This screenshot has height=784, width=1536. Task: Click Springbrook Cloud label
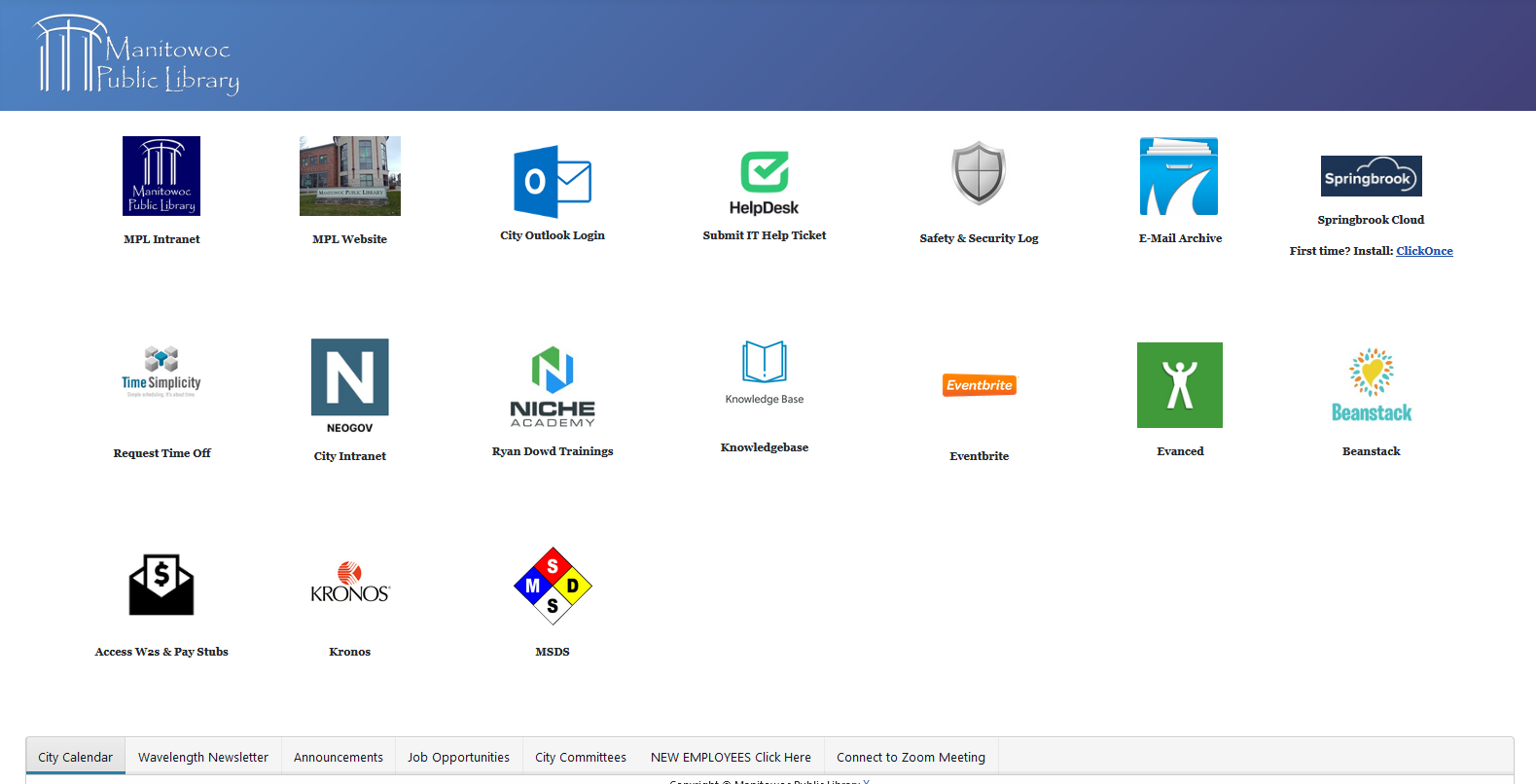pos(1371,220)
